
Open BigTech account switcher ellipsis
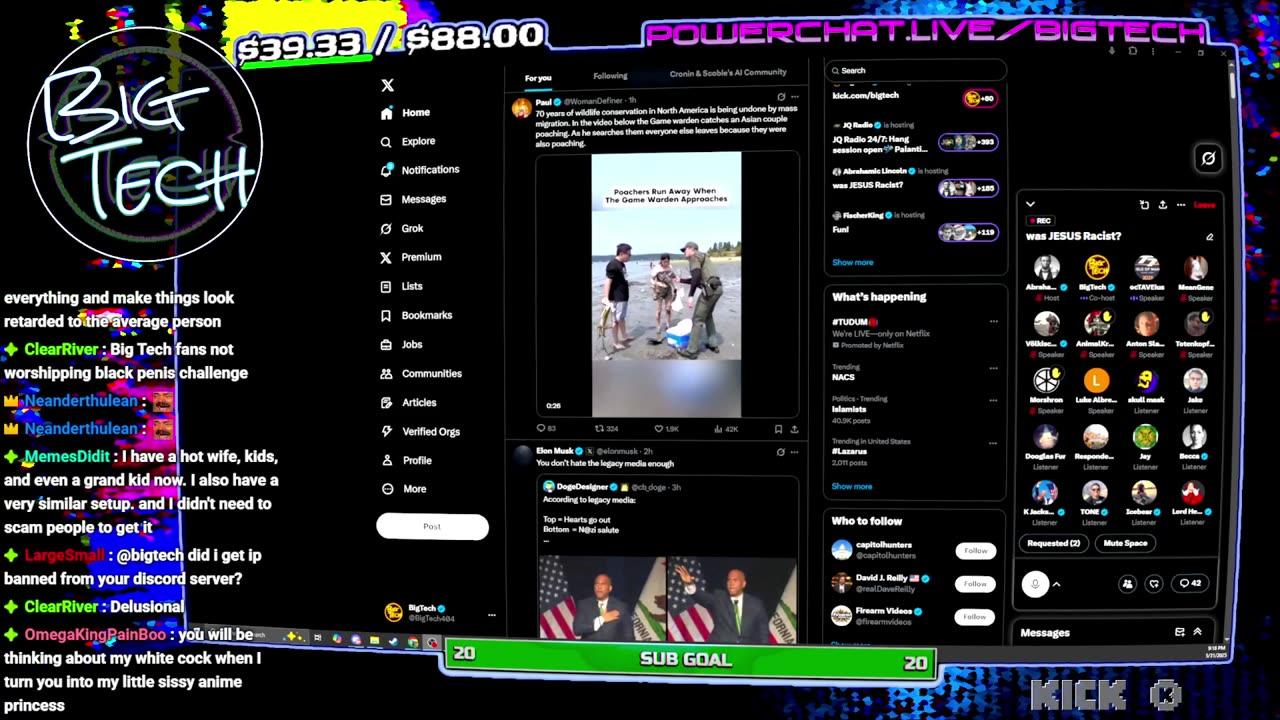point(491,615)
